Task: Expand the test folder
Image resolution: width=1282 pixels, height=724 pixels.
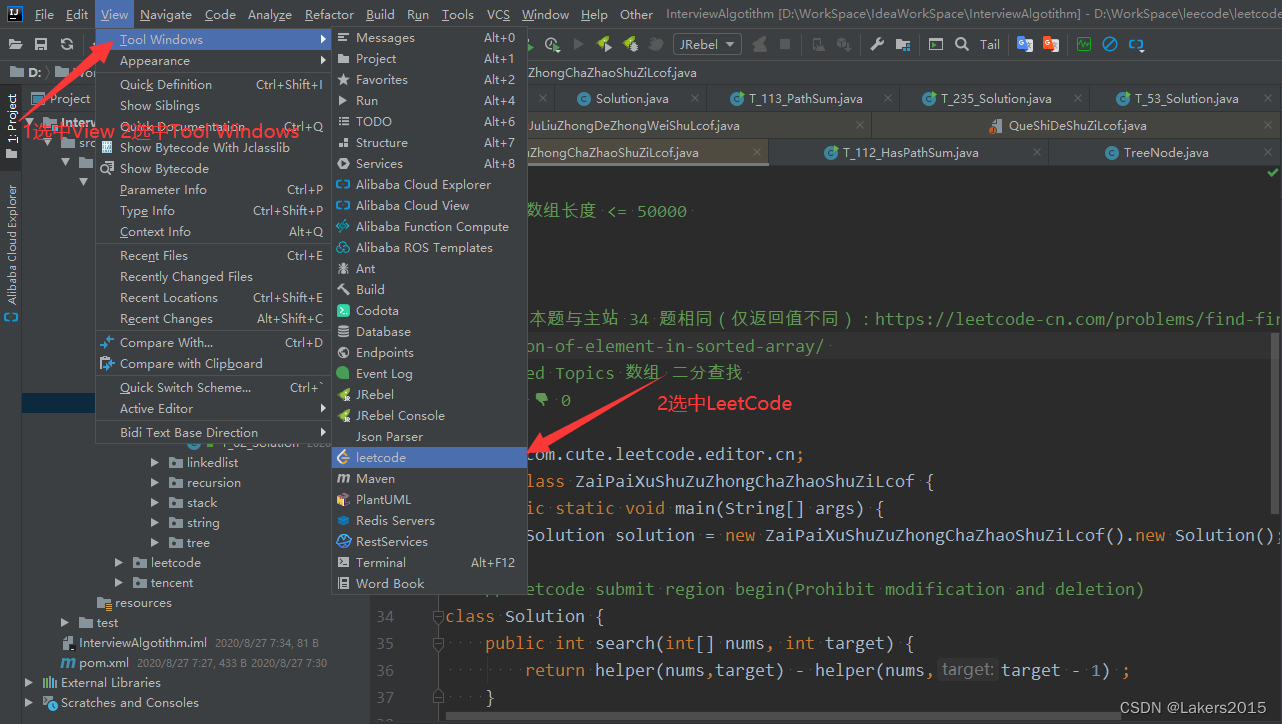Action: tap(65, 623)
